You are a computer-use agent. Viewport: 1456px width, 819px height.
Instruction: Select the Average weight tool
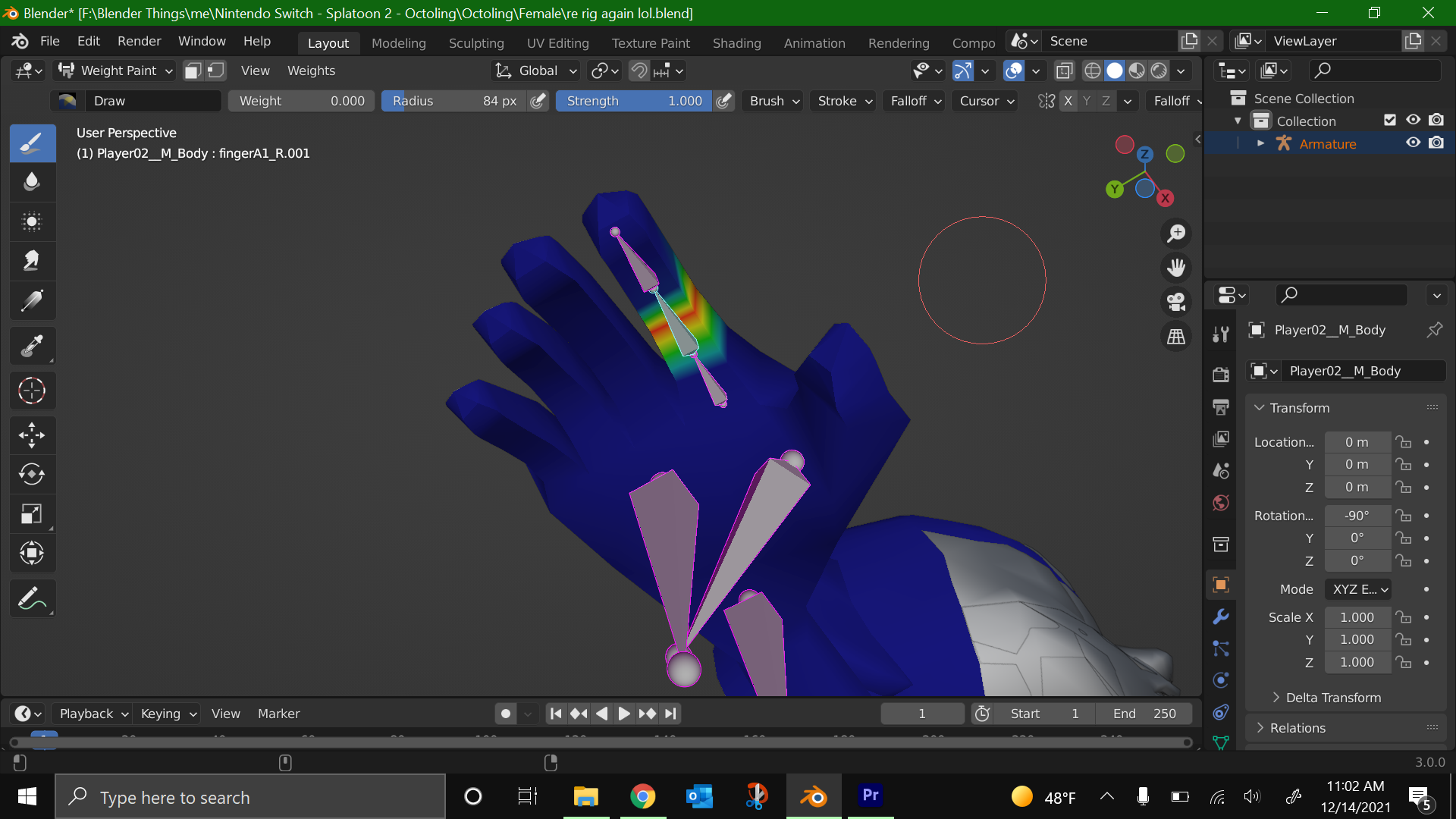32,221
